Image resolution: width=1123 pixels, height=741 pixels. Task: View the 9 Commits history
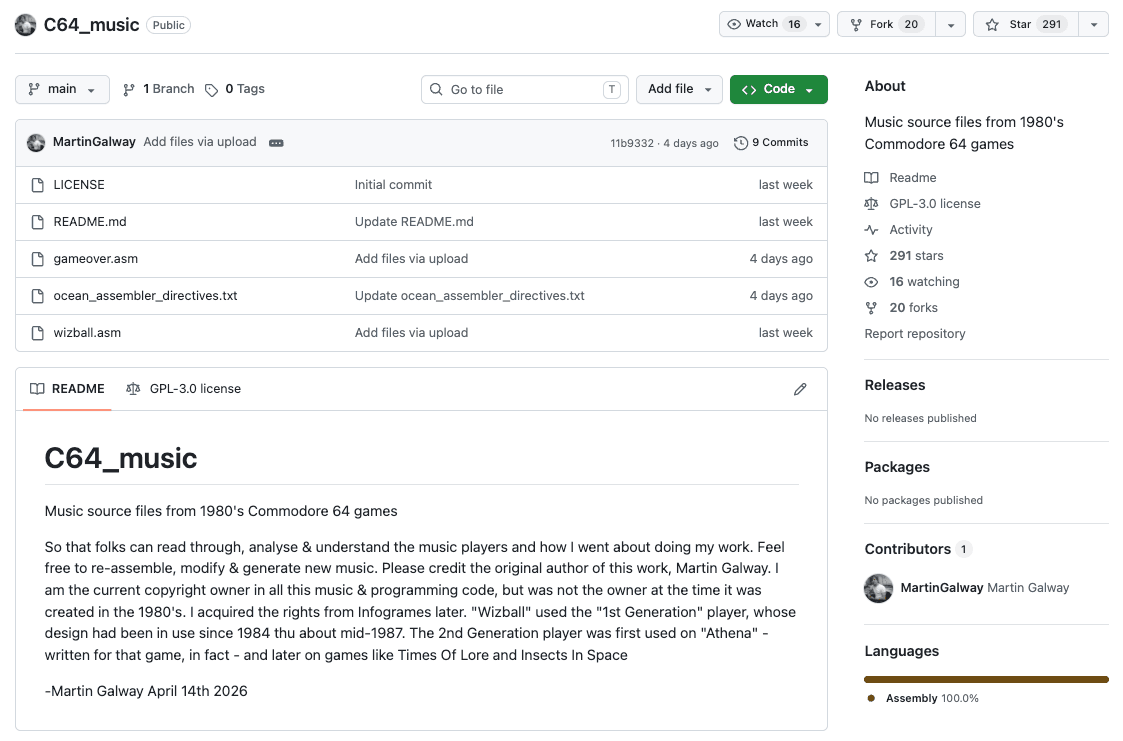pyautogui.click(x=771, y=142)
